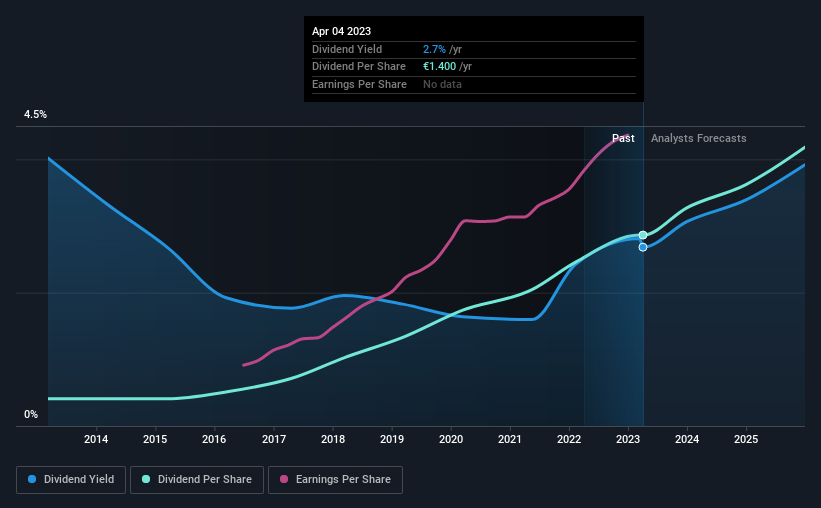Click the 2.7% dividend yield value

(x=435, y=49)
